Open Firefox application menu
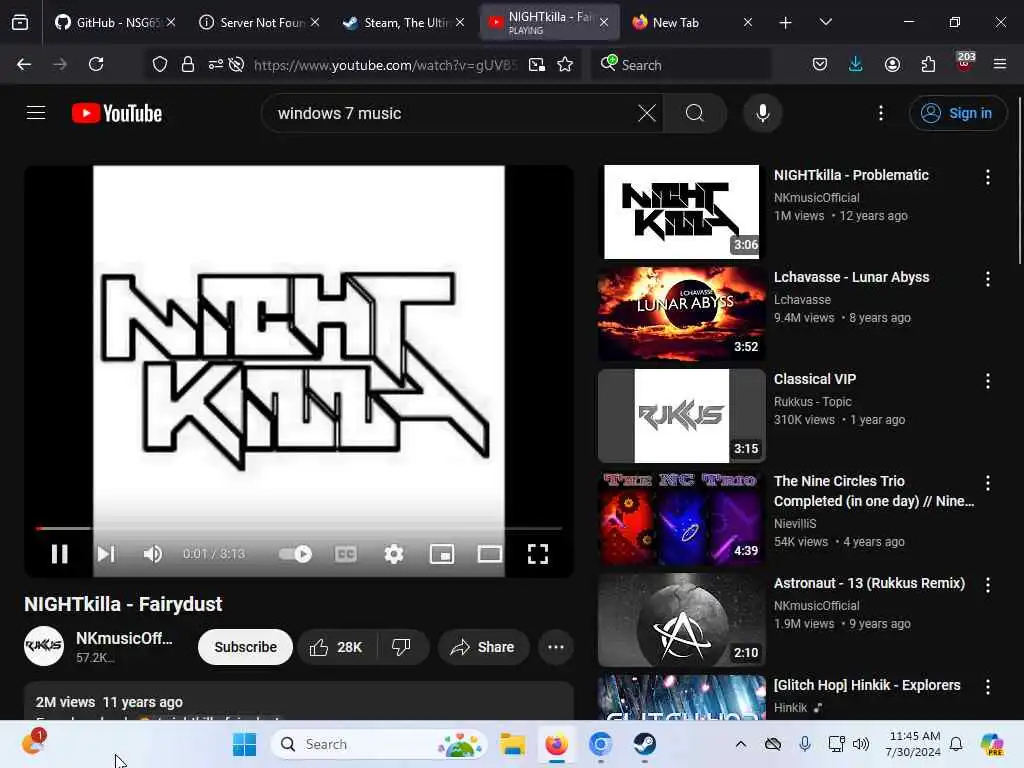The height and width of the screenshot is (768, 1024). click(1000, 64)
